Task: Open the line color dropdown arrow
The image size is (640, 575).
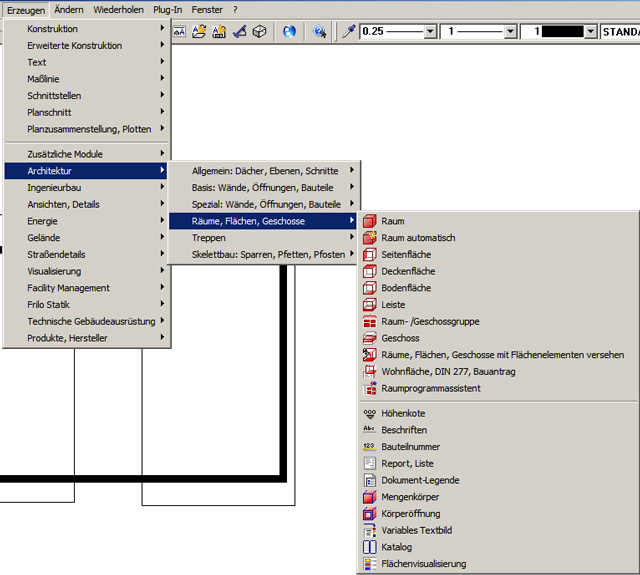Action: (590, 32)
